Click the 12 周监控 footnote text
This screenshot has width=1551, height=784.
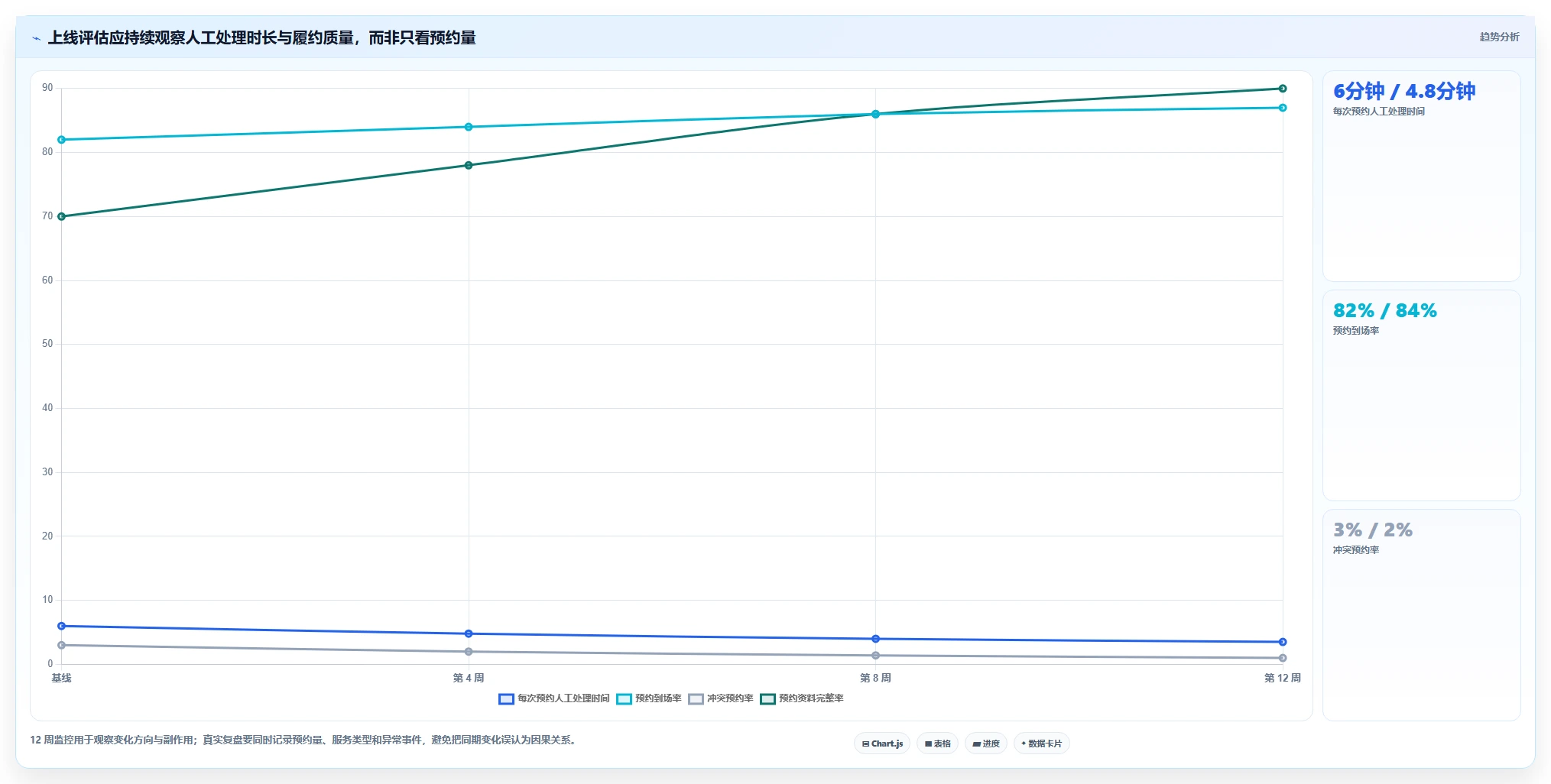click(x=303, y=740)
